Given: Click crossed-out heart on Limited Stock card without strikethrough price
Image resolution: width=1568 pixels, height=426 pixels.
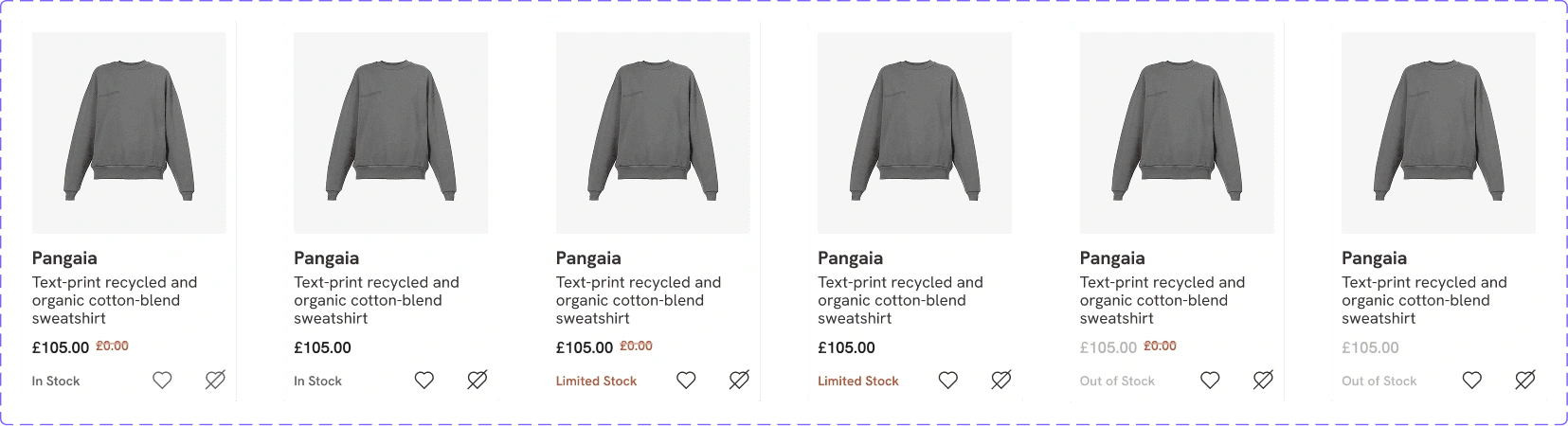Looking at the screenshot, I should tap(1000, 381).
